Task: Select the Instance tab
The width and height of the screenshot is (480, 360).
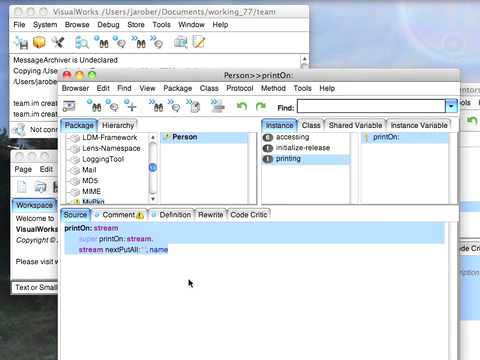Action: point(279,125)
